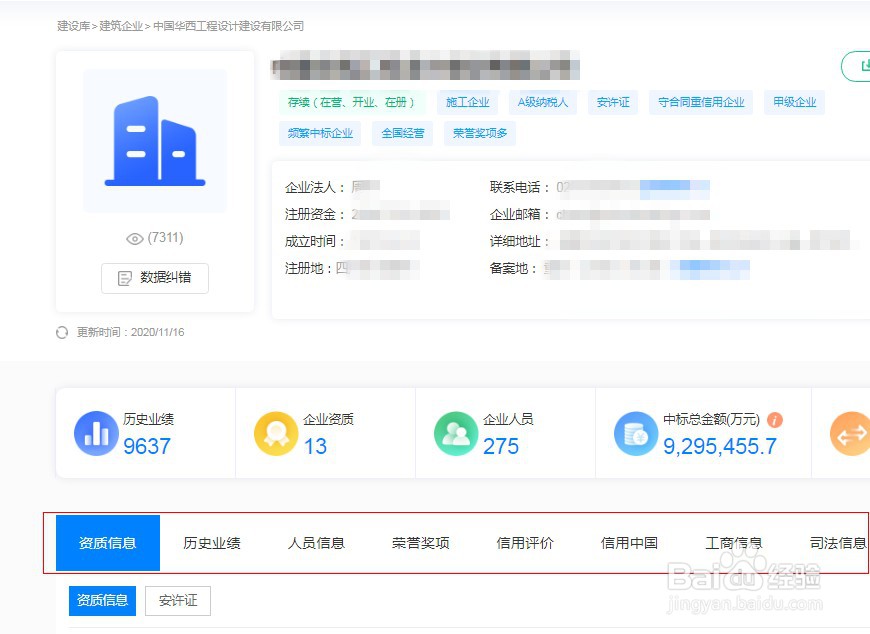The height and width of the screenshot is (634, 870).
Task: Click the 频繁中标企业 tag
Action: (319, 133)
